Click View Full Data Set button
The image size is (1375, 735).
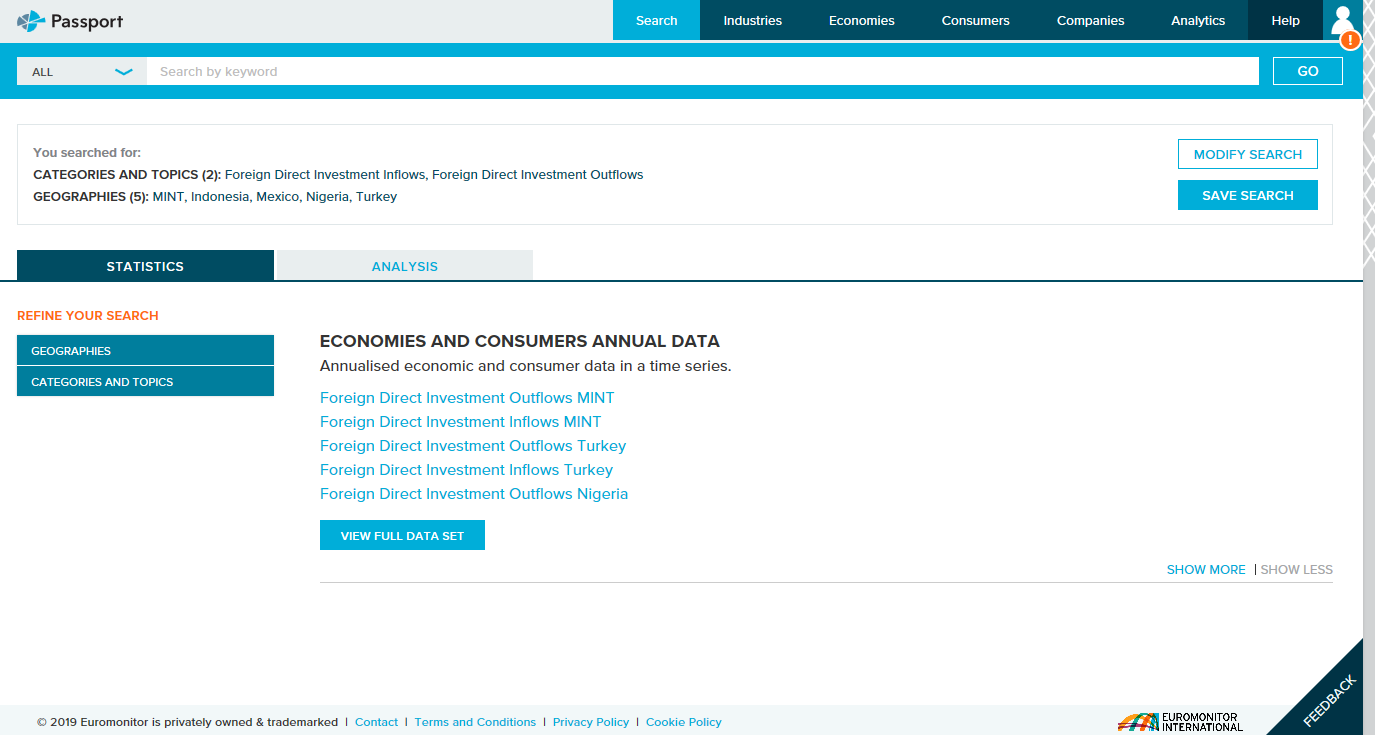[x=402, y=535]
